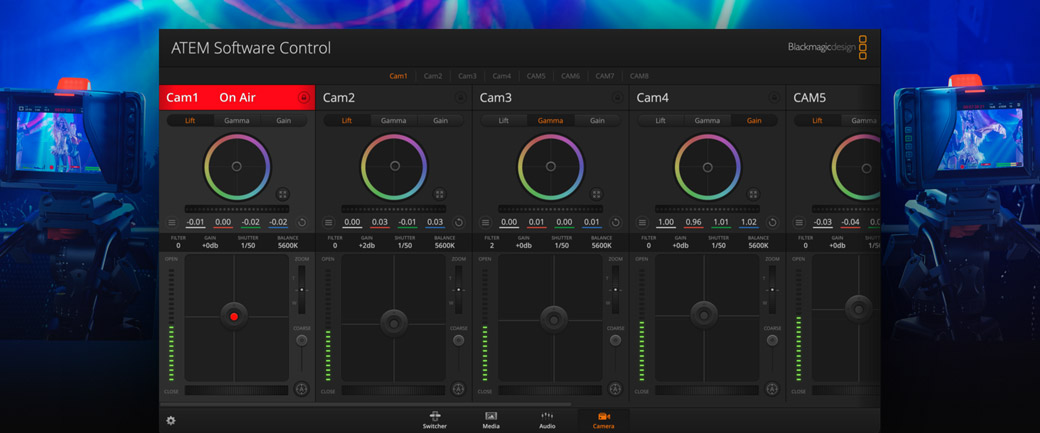This screenshot has width=1040, height=433.
Task: Select Gain mode for Cam2
Action: (x=440, y=121)
